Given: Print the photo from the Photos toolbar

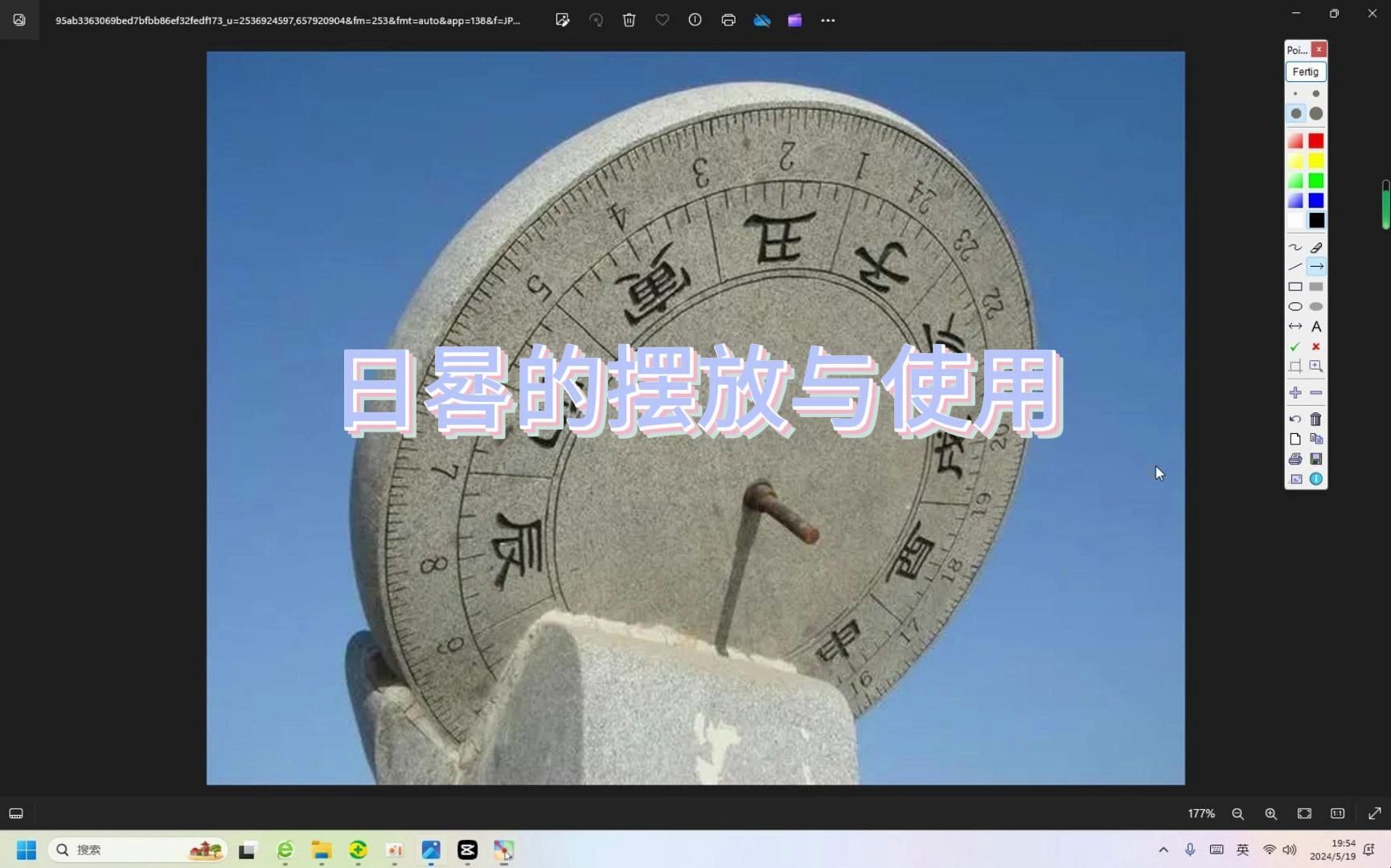Looking at the screenshot, I should pyautogui.click(x=728, y=20).
